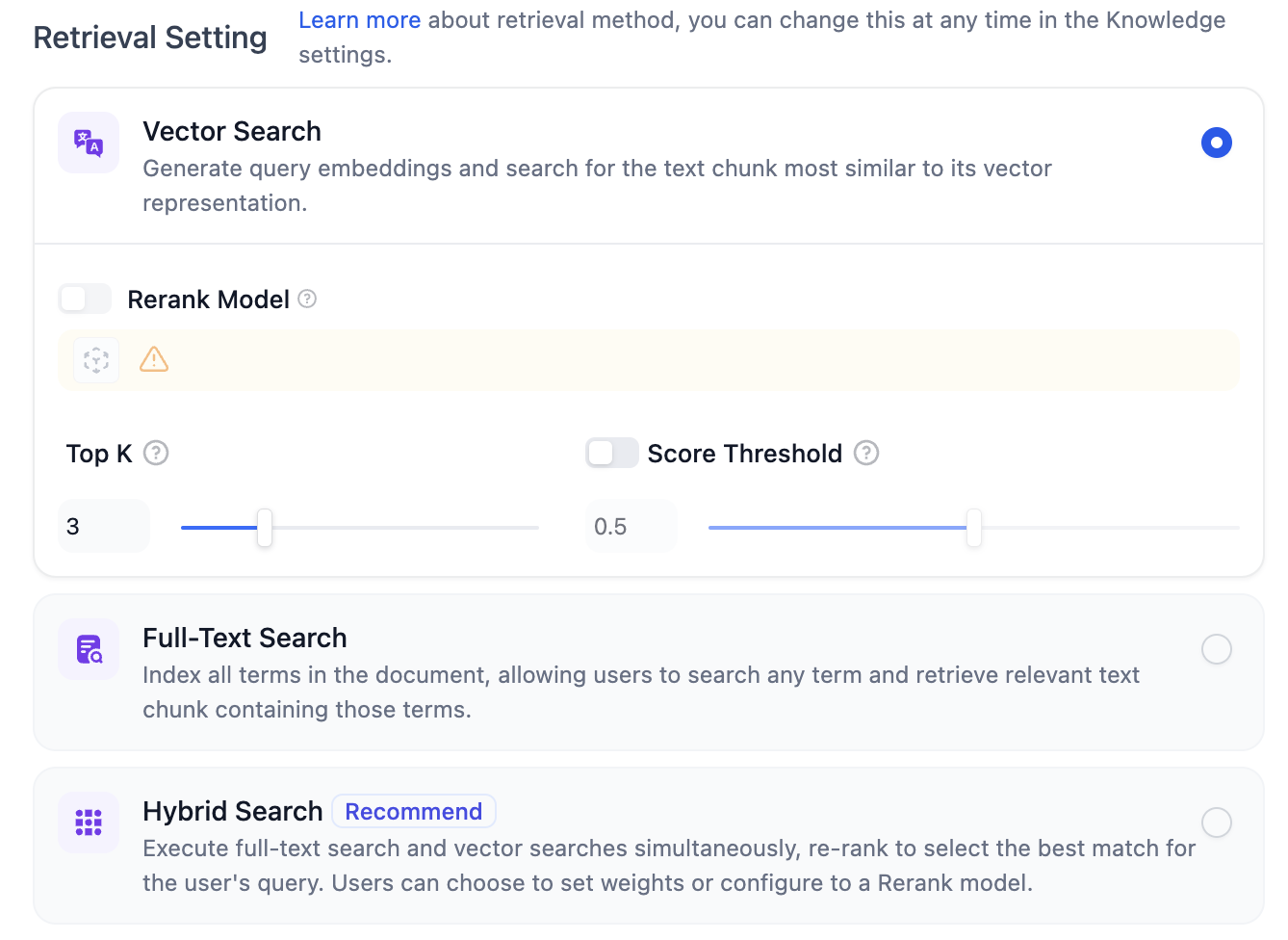1288x940 pixels.
Task: Click the Recommend badge
Action: 414,811
